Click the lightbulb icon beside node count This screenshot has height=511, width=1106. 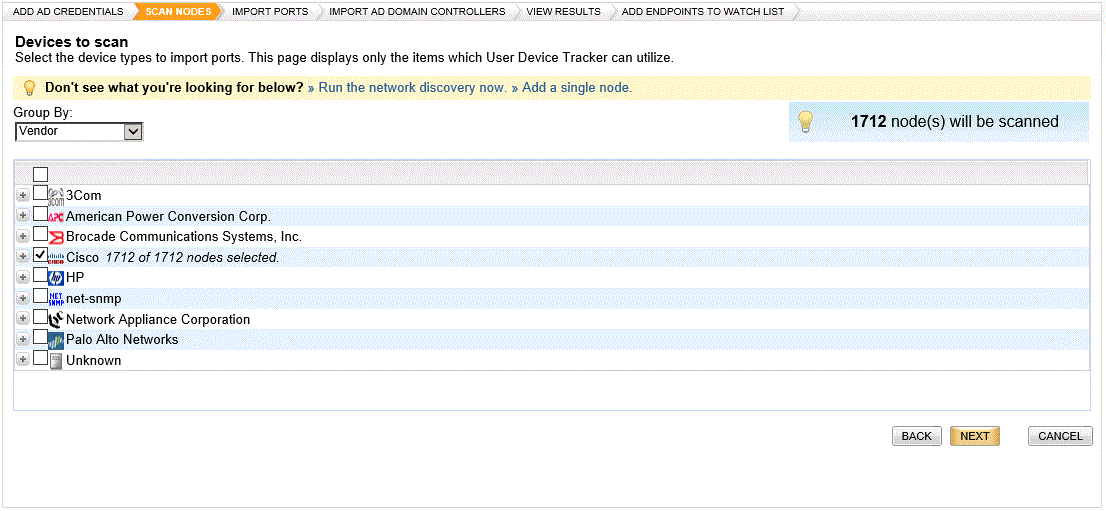tap(806, 121)
